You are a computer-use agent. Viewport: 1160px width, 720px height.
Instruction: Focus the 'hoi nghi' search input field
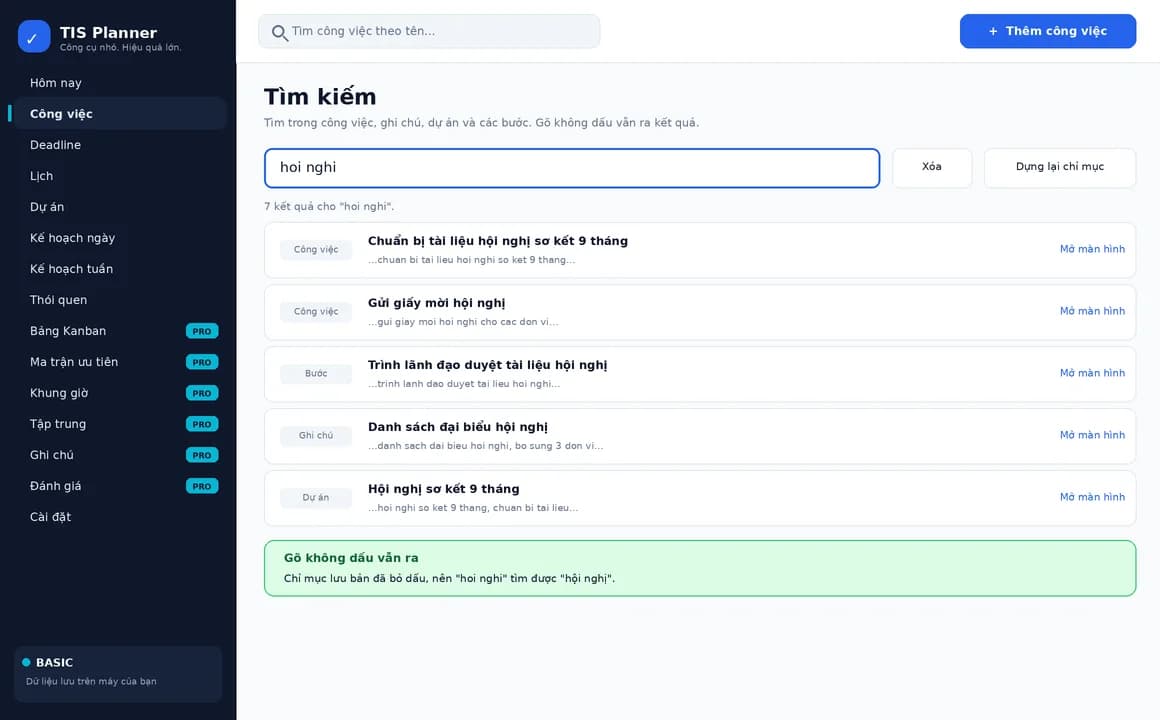click(x=572, y=168)
